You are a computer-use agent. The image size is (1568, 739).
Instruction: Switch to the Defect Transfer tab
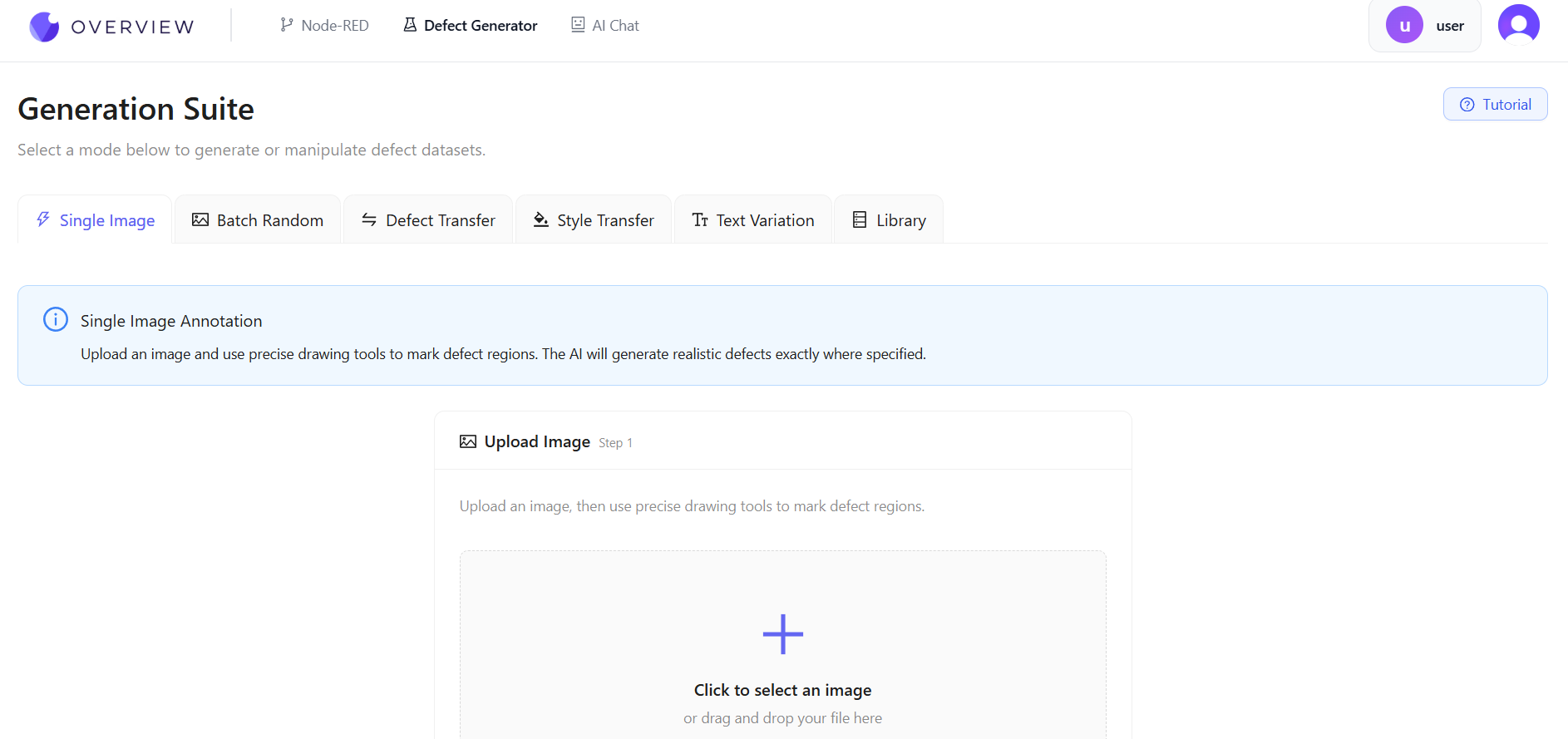(x=428, y=220)
